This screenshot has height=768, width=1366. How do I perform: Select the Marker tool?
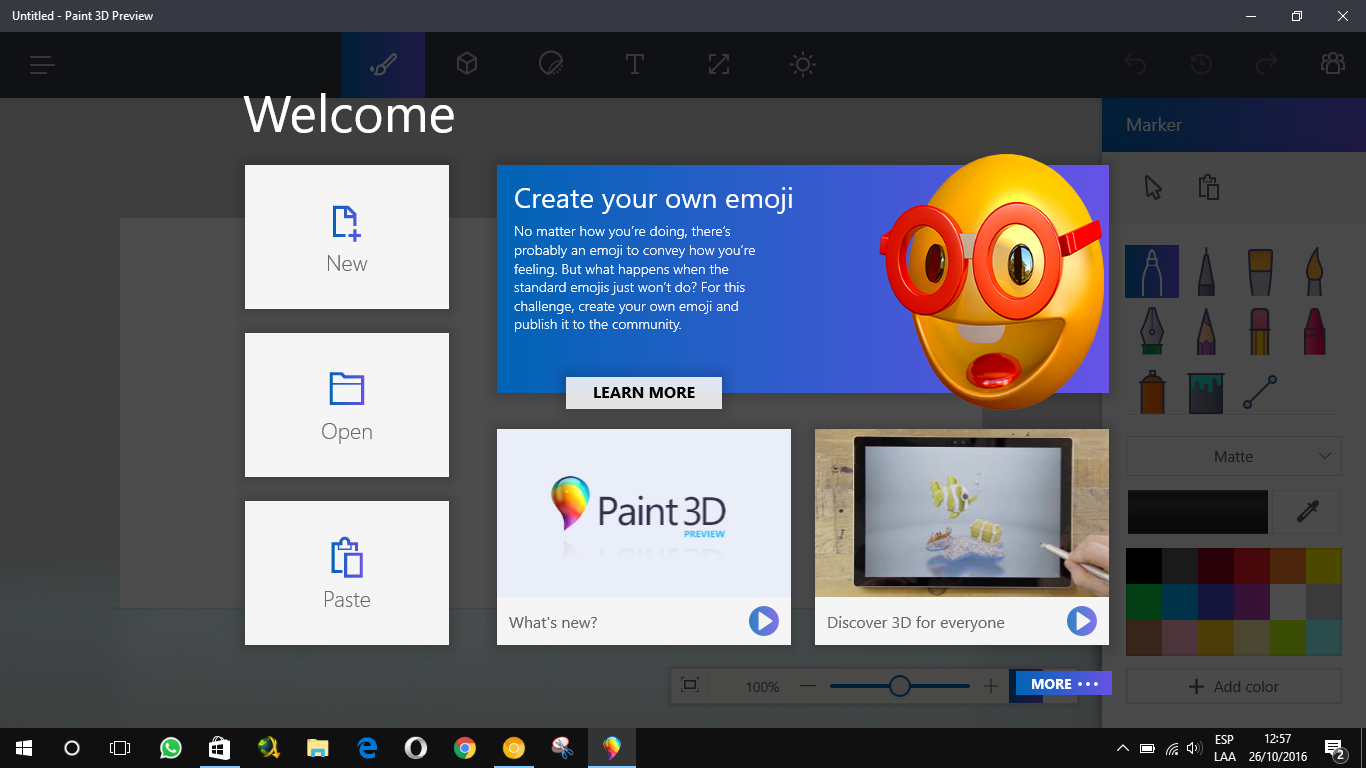coord(1151,271)
